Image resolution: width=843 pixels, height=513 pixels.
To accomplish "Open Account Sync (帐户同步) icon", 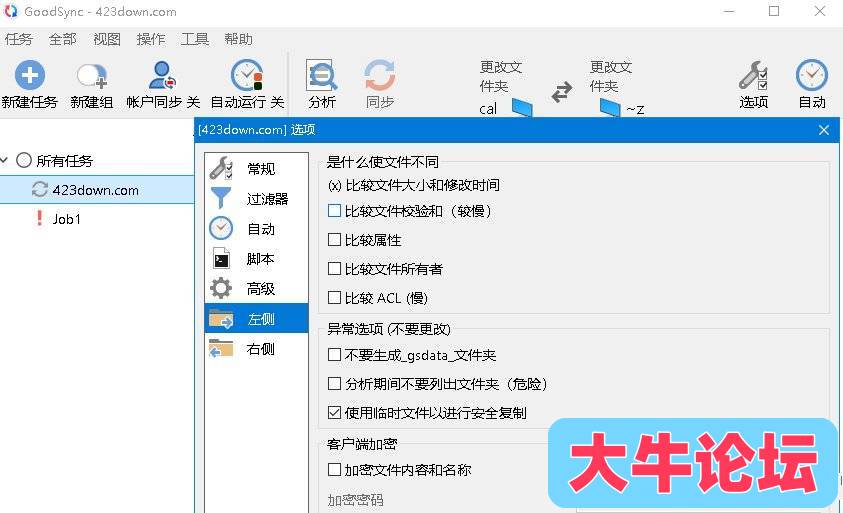I will click(162, 75).
